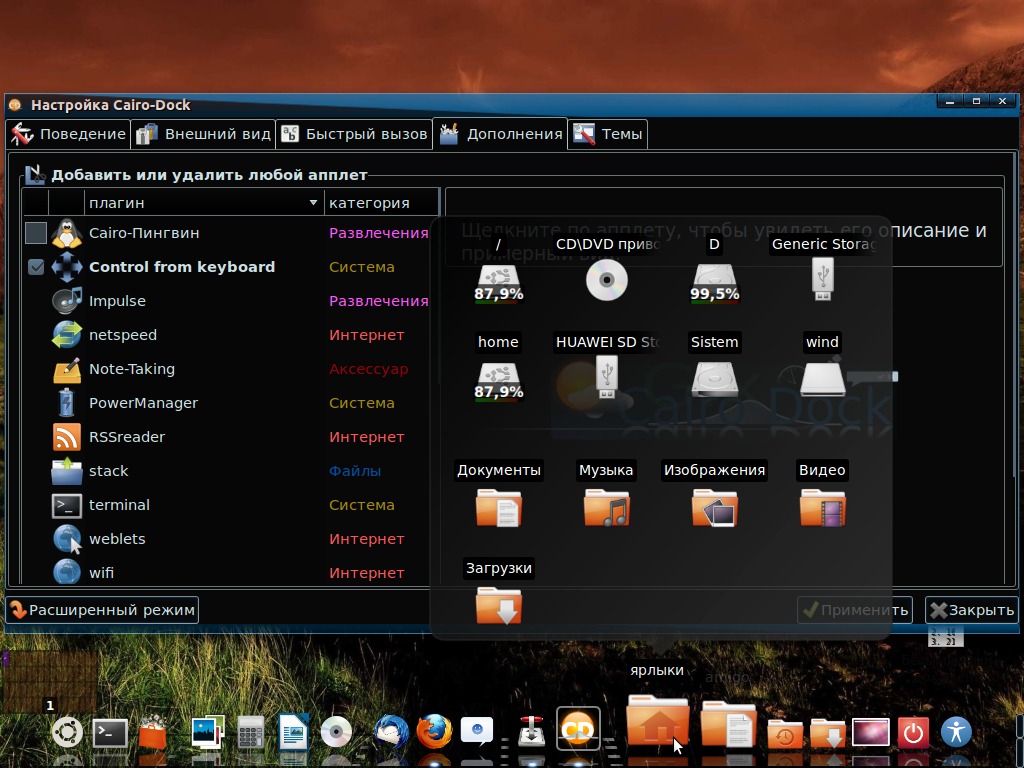Select the RSSreader feed icon
Screen dimensions: 1024x768
(67, 437)
